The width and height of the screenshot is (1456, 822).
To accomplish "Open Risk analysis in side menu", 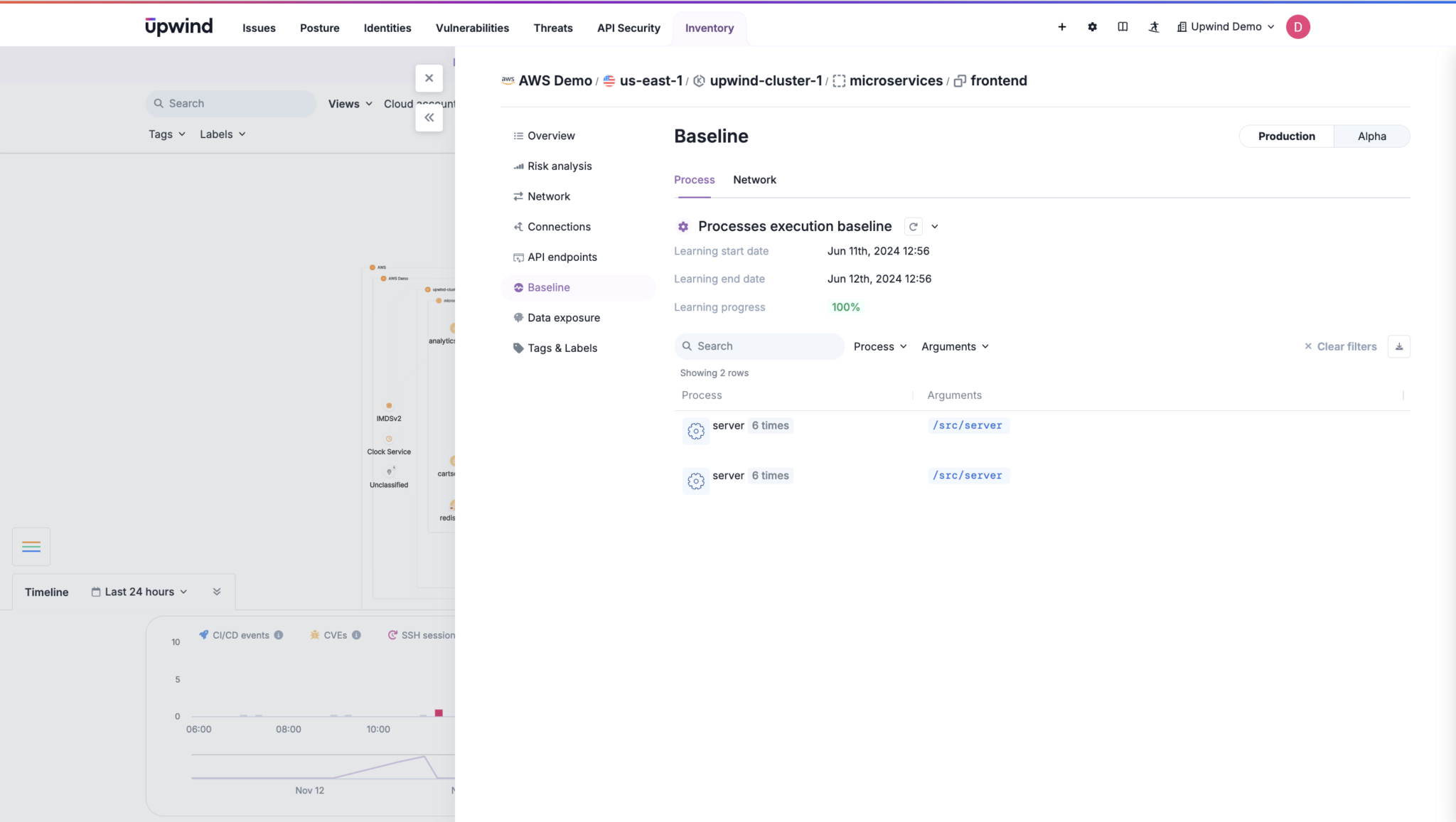I will [x=559, y=166].
